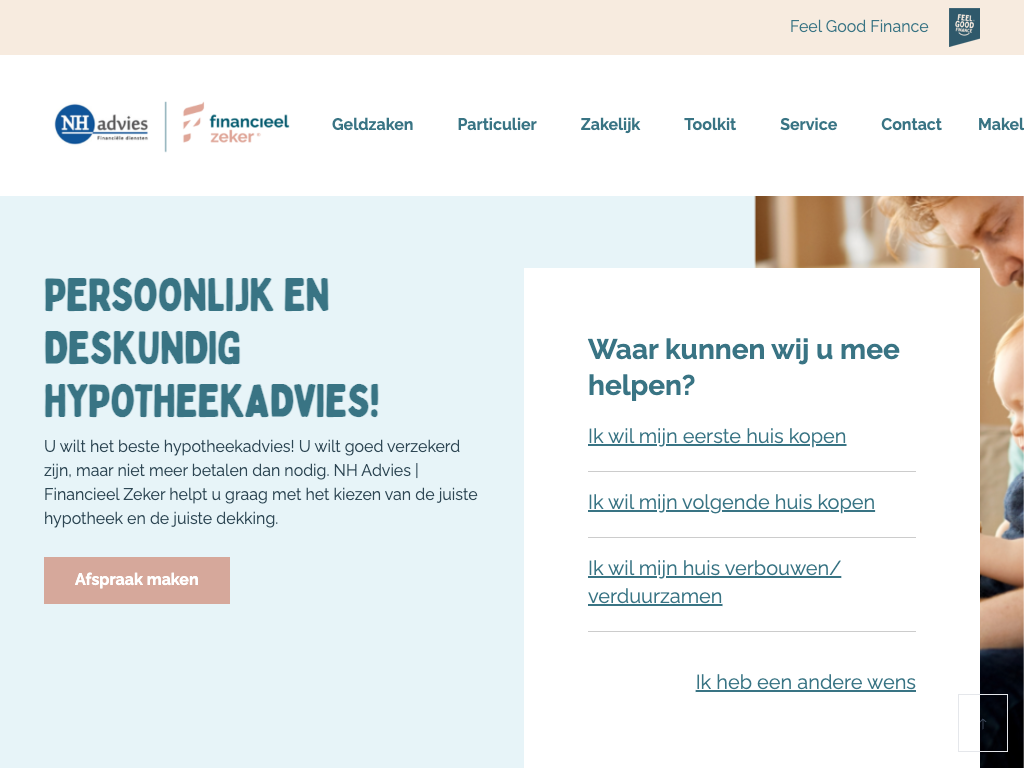The image size is (1024, 768).
Task: Select 'Ik wil mijn volgende huis kopen'
Action: pos(731,502)
